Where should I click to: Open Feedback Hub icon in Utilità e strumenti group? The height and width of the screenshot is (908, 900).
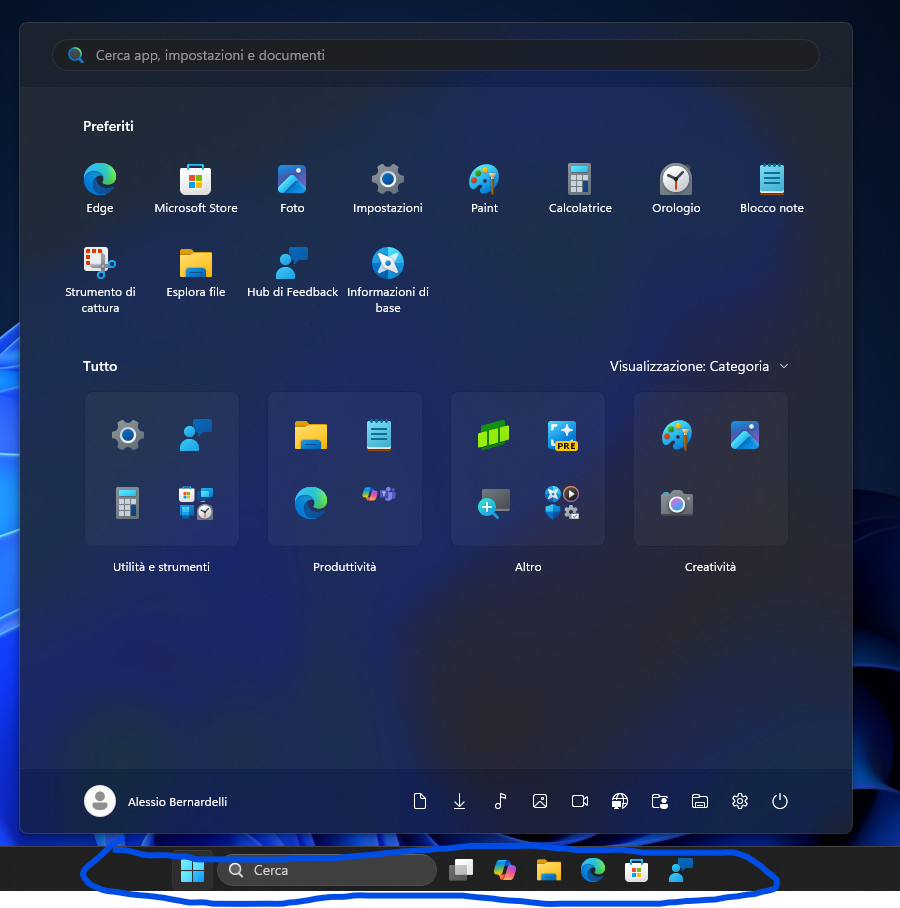tap(196, 435)
